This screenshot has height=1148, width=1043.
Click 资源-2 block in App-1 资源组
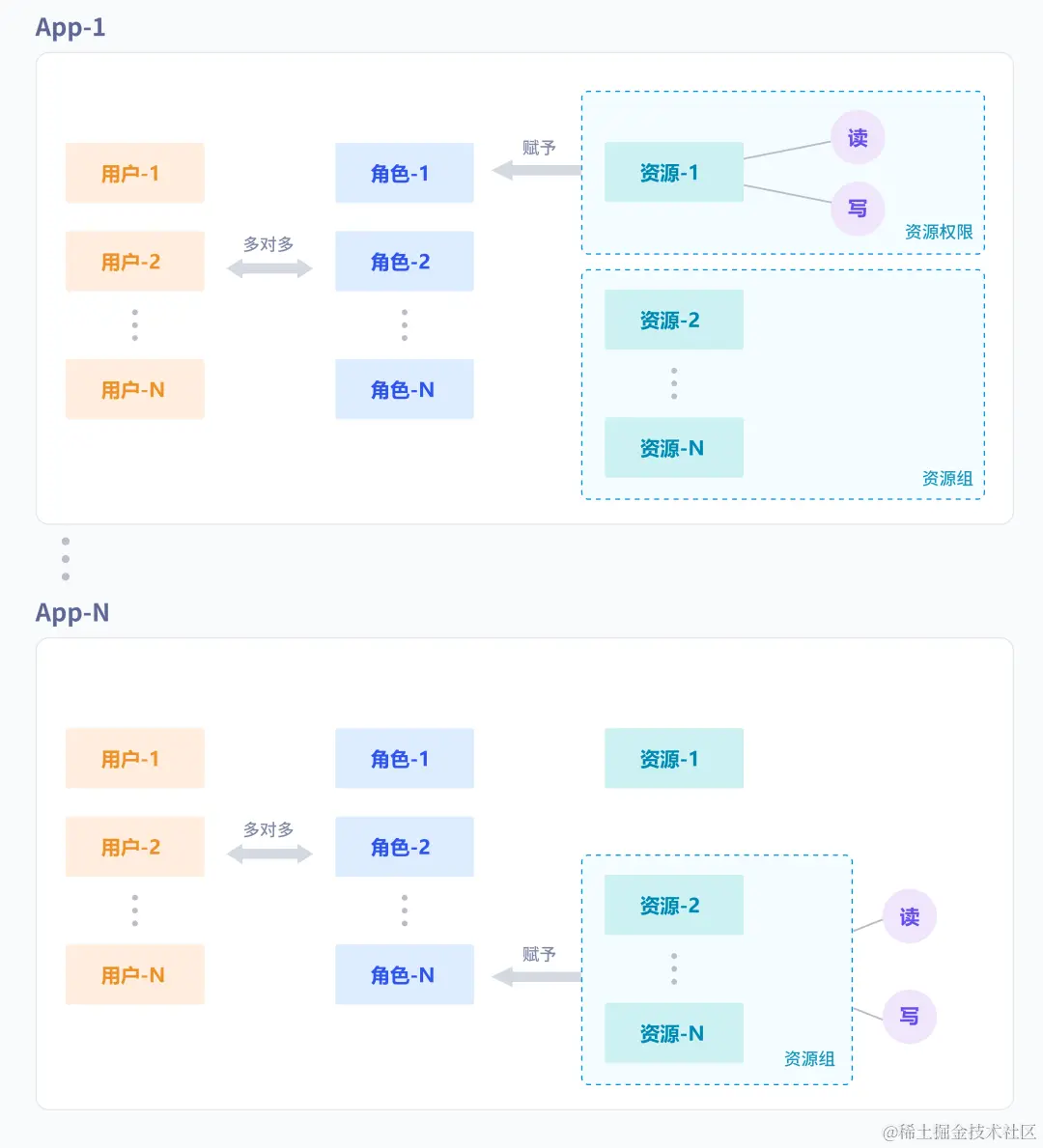point(674,320)
